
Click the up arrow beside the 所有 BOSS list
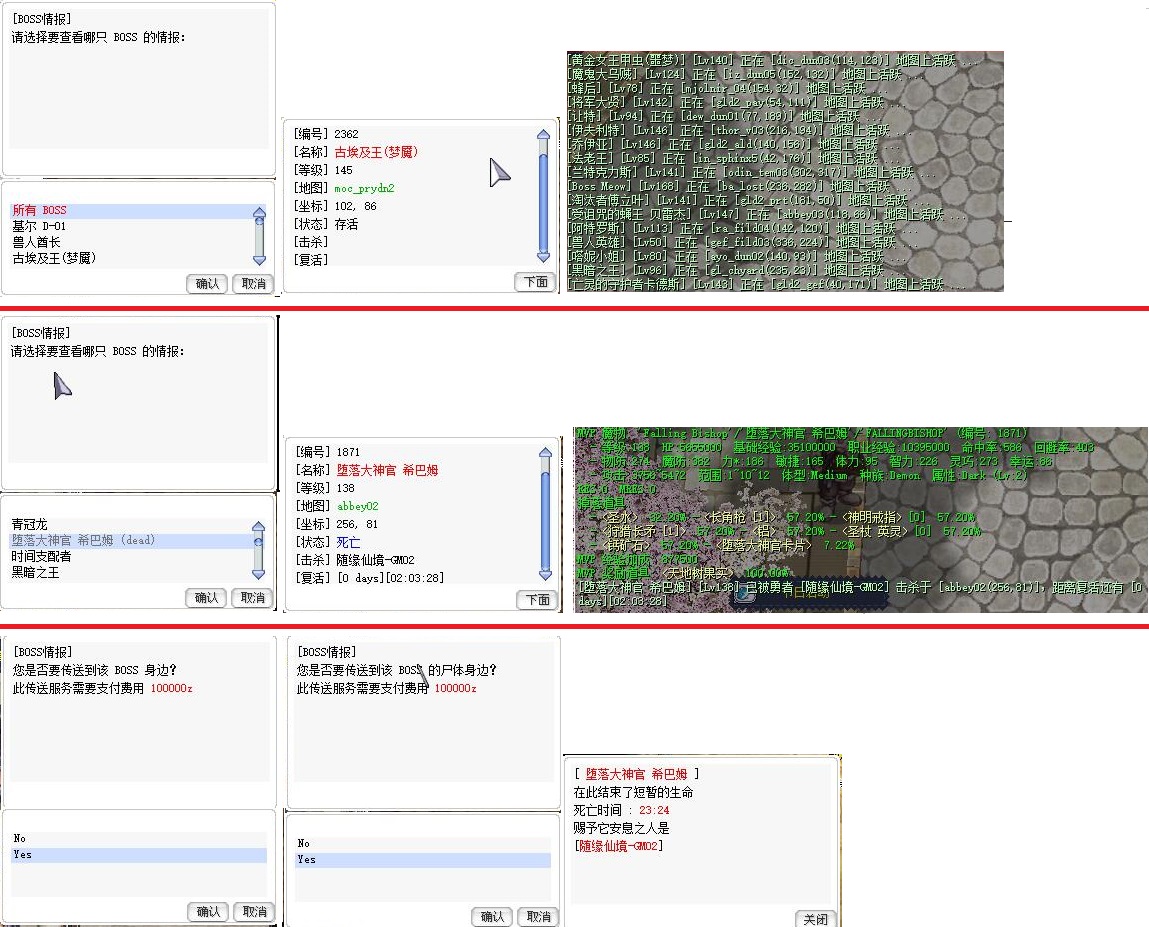tap(259, 213)
